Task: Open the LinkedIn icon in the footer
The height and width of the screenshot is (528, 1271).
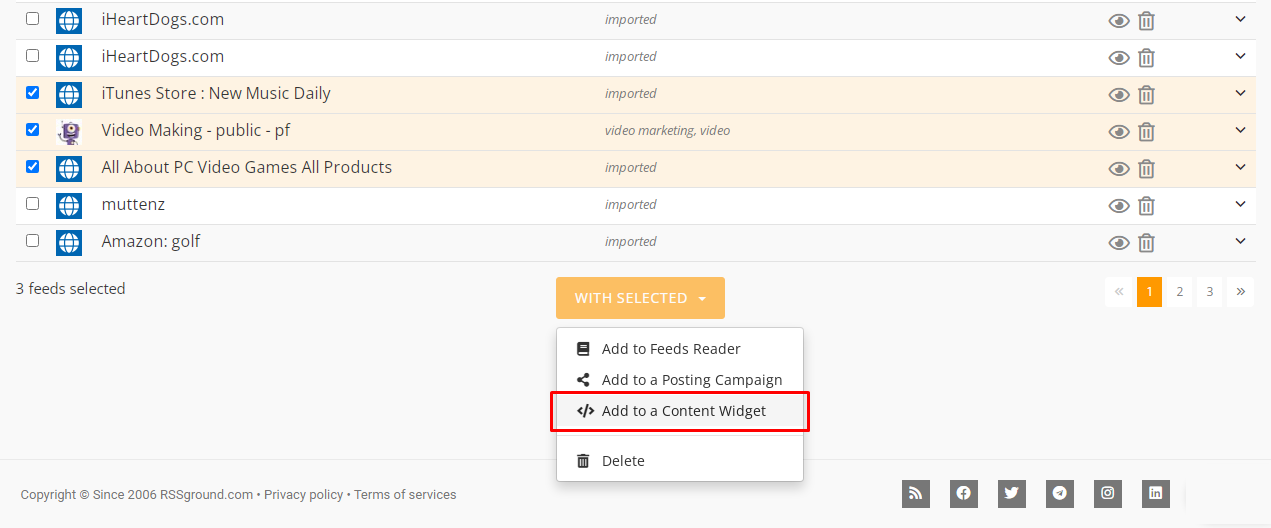Action: (x=1156, y=493)
